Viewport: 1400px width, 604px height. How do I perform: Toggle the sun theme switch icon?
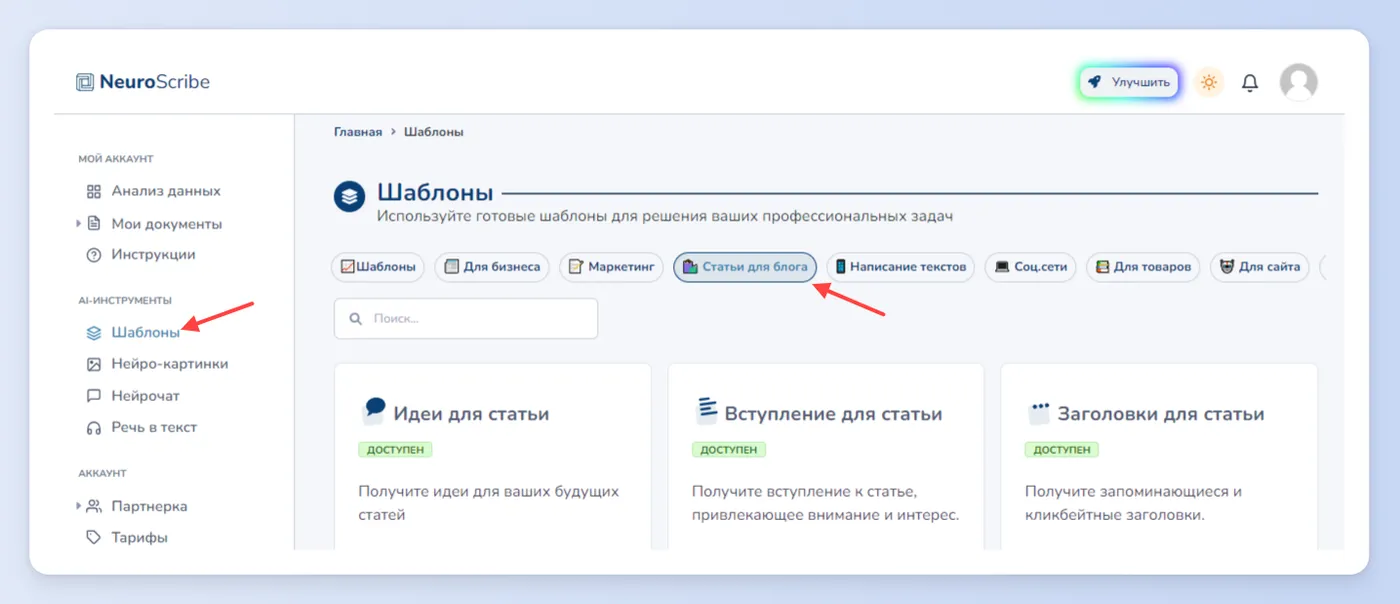(1209, 82)
